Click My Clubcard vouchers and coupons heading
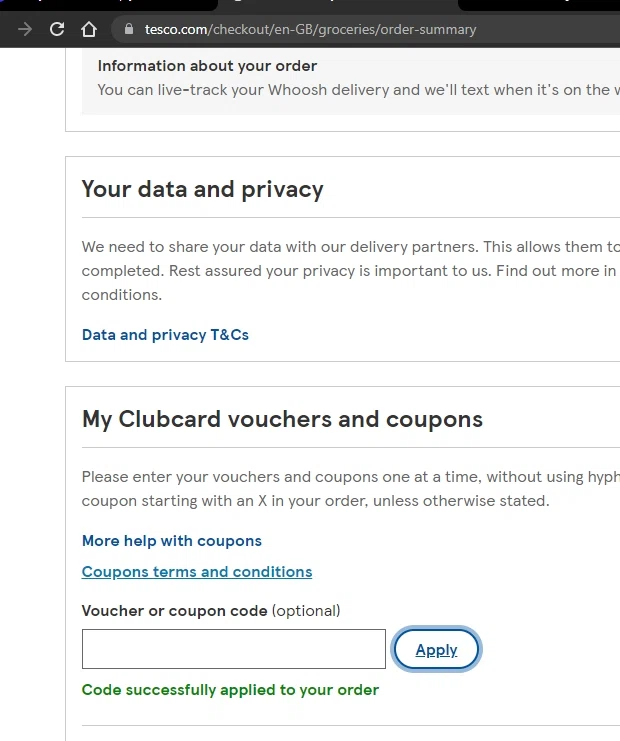 (x=282, y=419)
